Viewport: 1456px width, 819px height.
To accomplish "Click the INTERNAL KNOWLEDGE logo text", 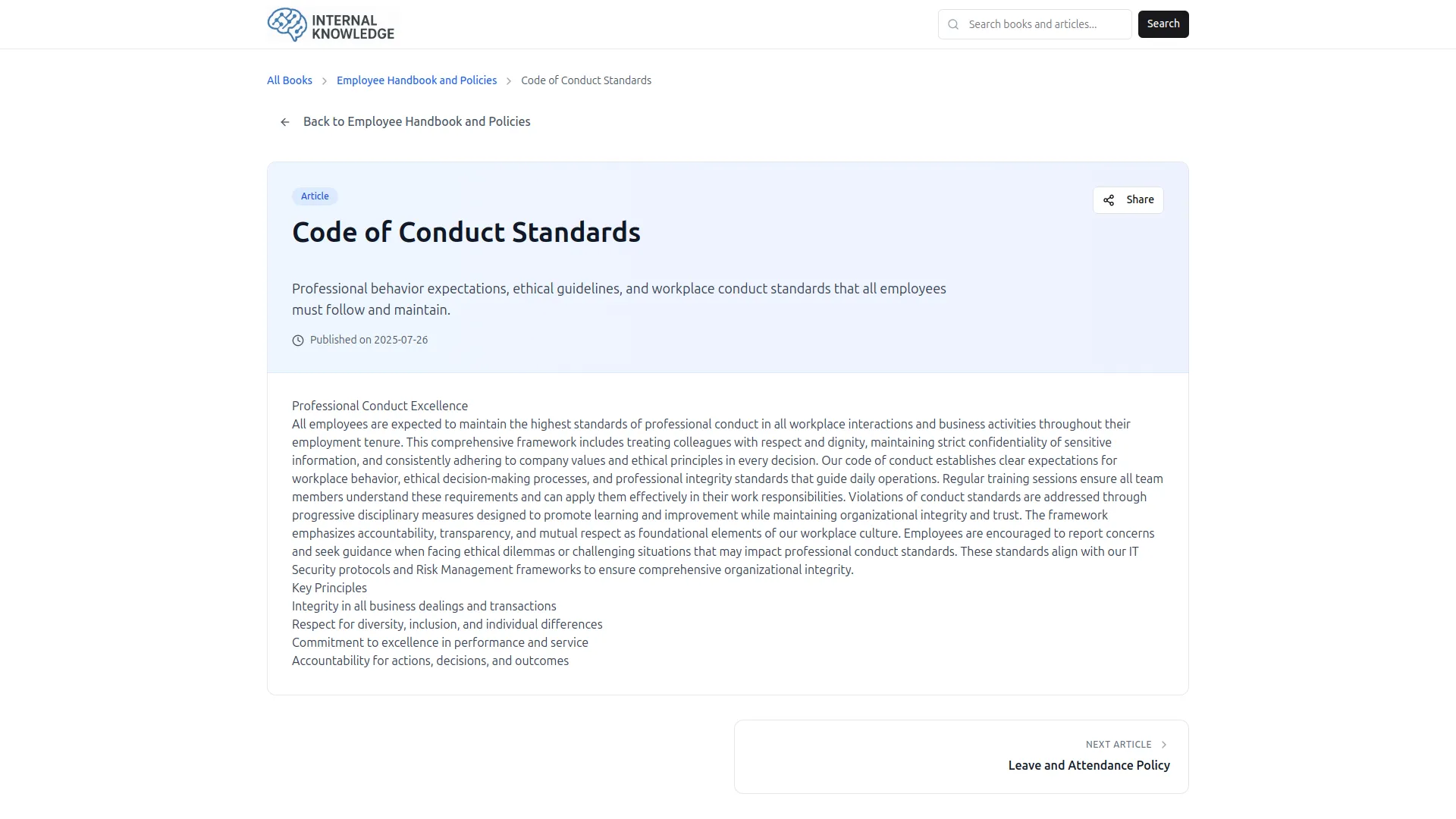I will click(353, 27).
